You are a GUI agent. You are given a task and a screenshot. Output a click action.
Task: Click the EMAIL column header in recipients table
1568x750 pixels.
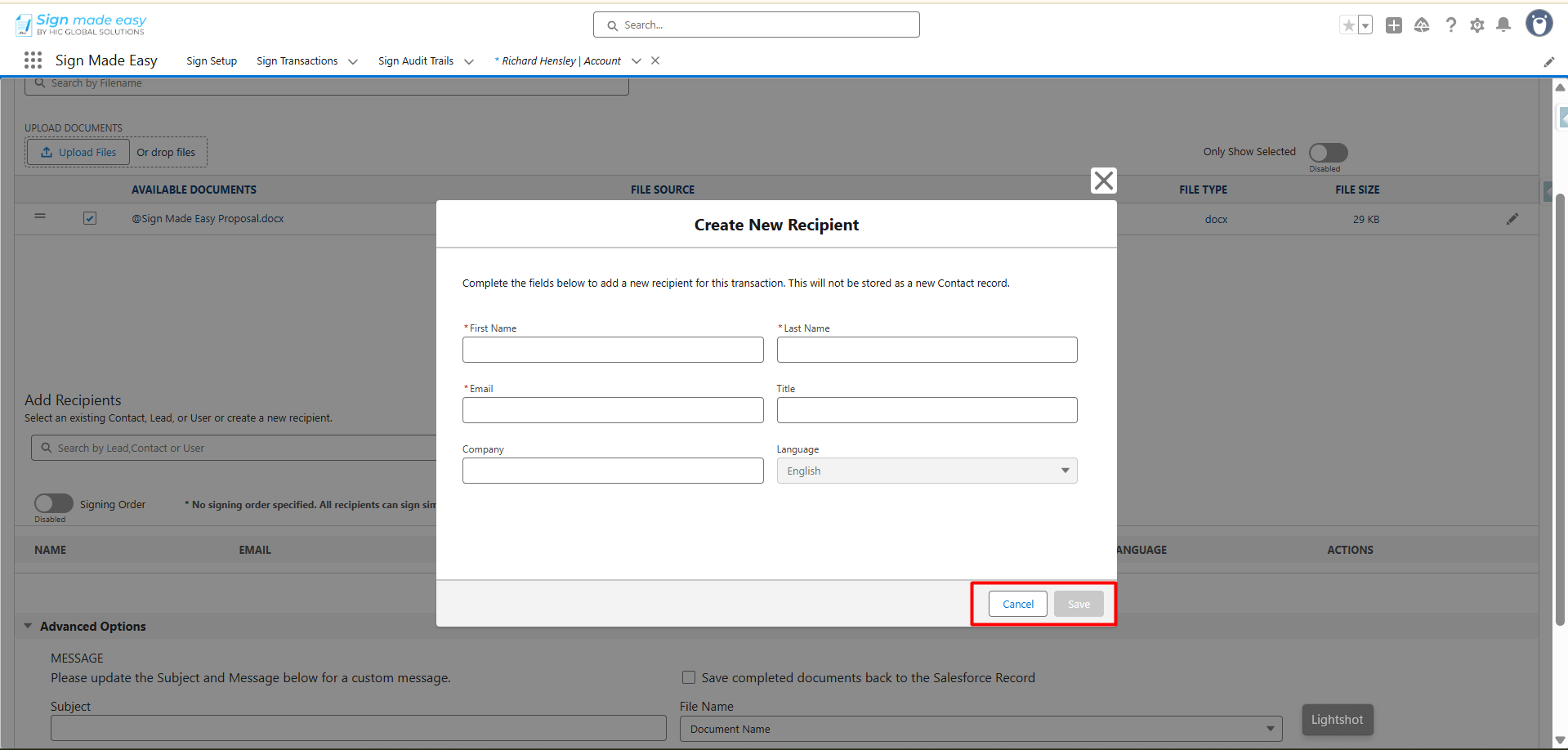point(255,550)
